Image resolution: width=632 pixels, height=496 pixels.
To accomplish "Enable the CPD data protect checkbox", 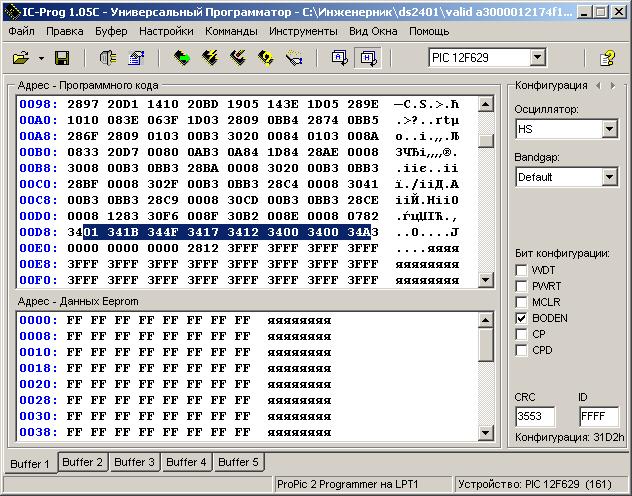I will pos(521,350).
